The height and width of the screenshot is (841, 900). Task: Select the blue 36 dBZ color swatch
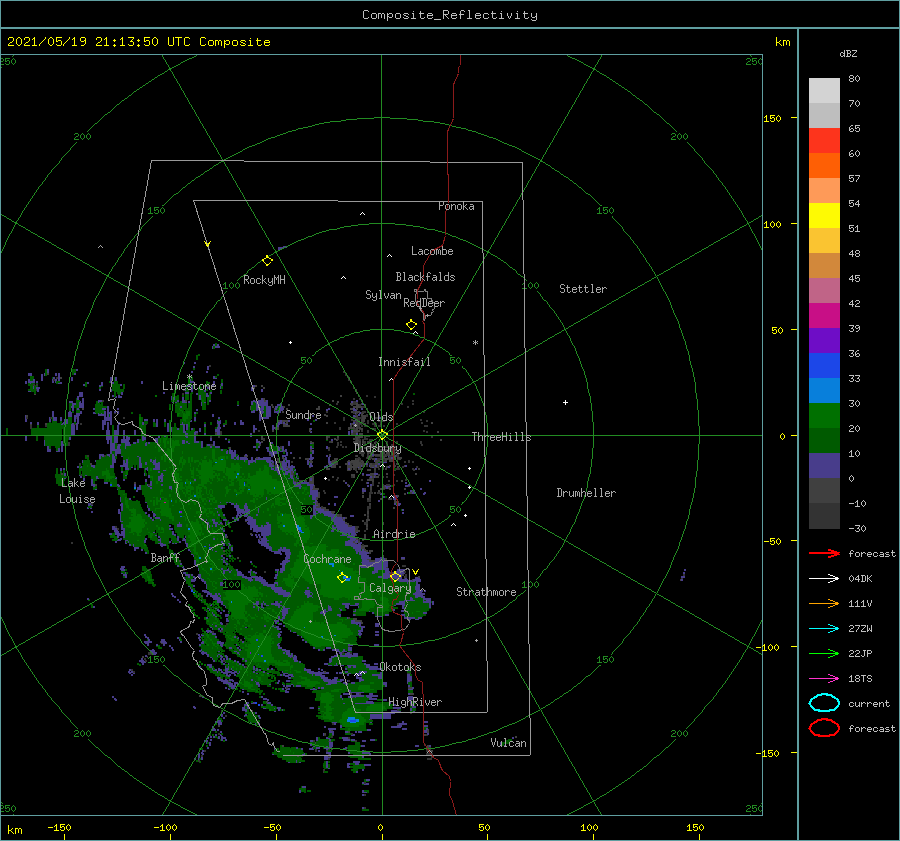pyautogui.click(x=824, y=365)
